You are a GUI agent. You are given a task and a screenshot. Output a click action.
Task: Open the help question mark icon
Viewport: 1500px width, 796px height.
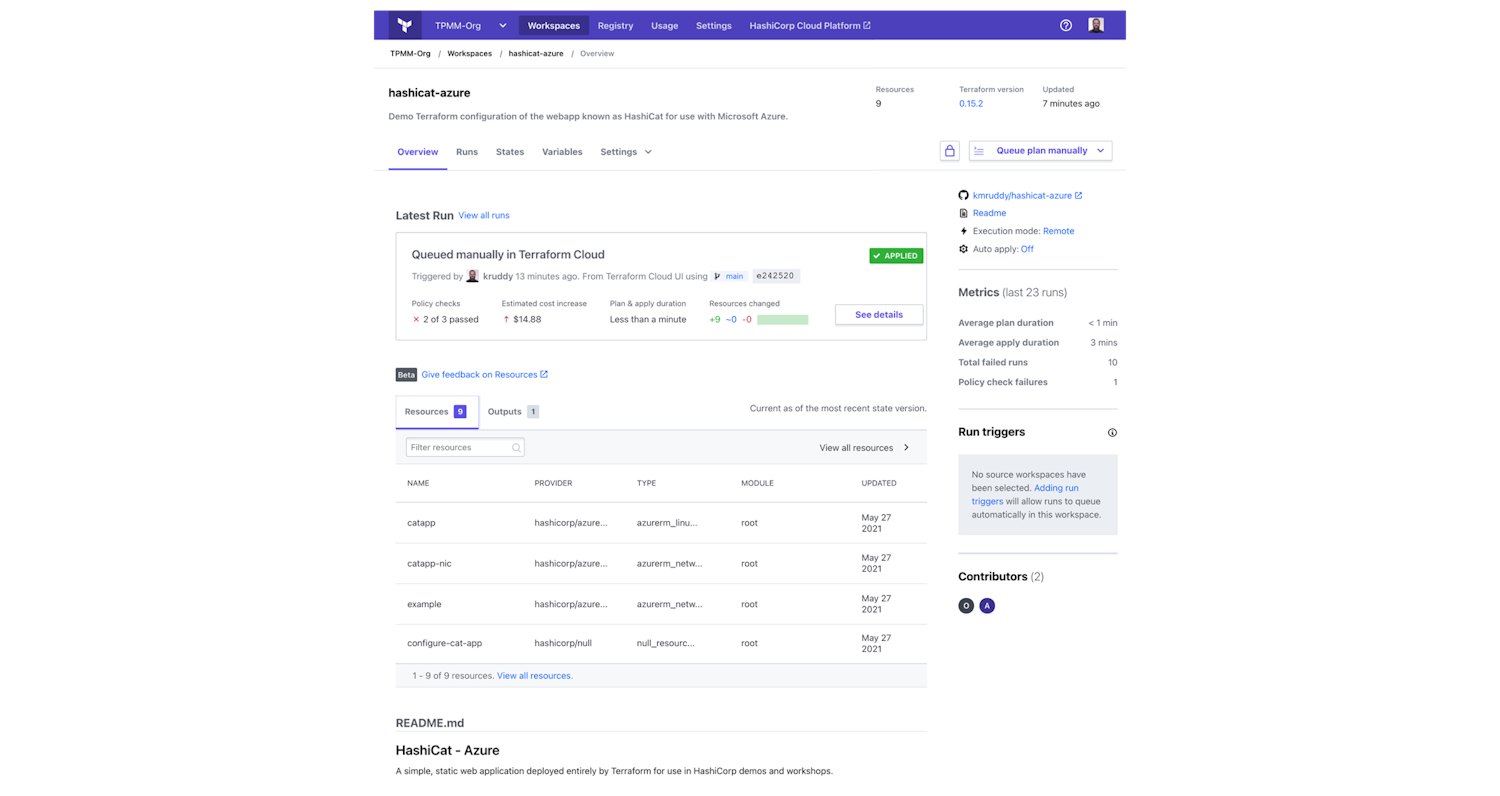pos(1065,25)
